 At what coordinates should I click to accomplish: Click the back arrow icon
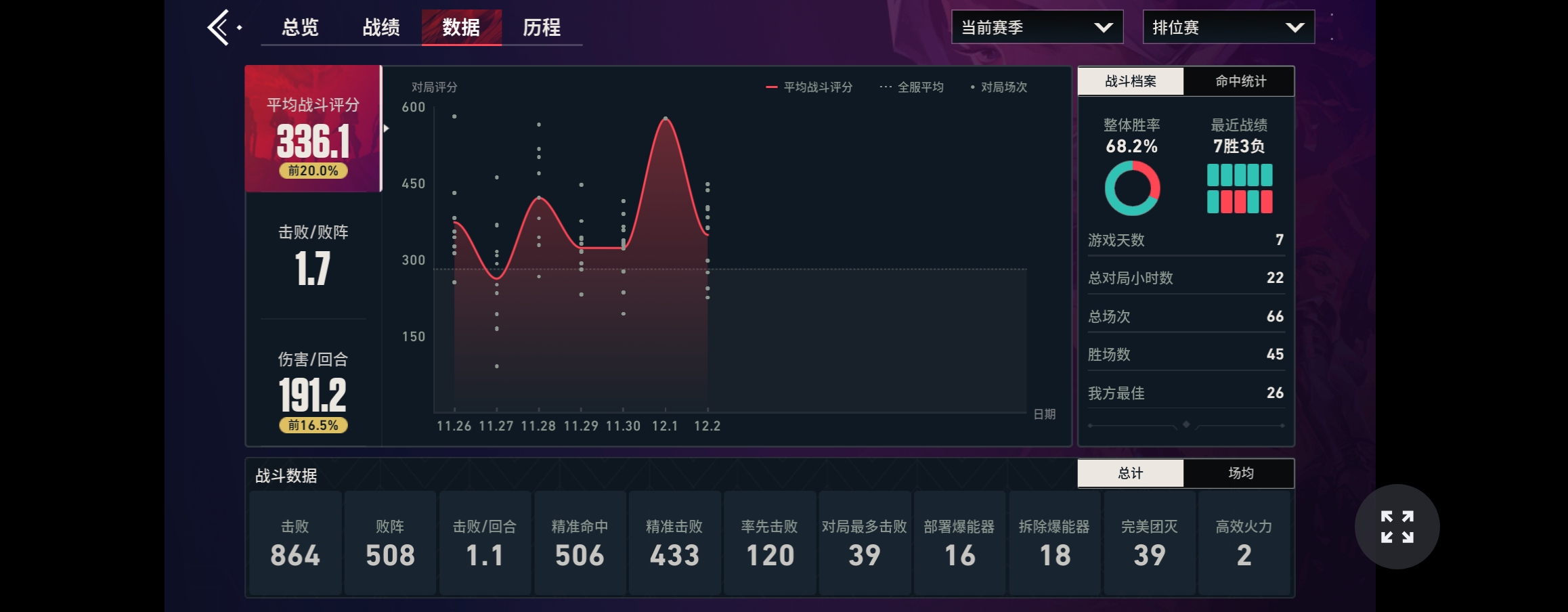click(x=219, y=28)
